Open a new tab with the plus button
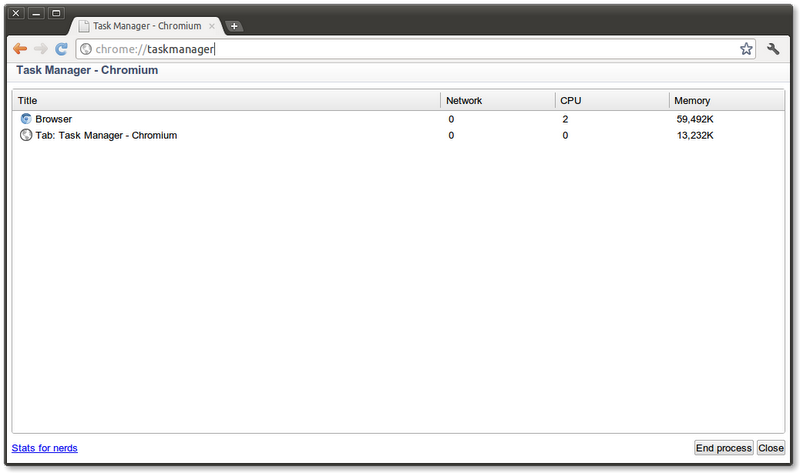Screen dimensions: 800x473 coord(234,26)
